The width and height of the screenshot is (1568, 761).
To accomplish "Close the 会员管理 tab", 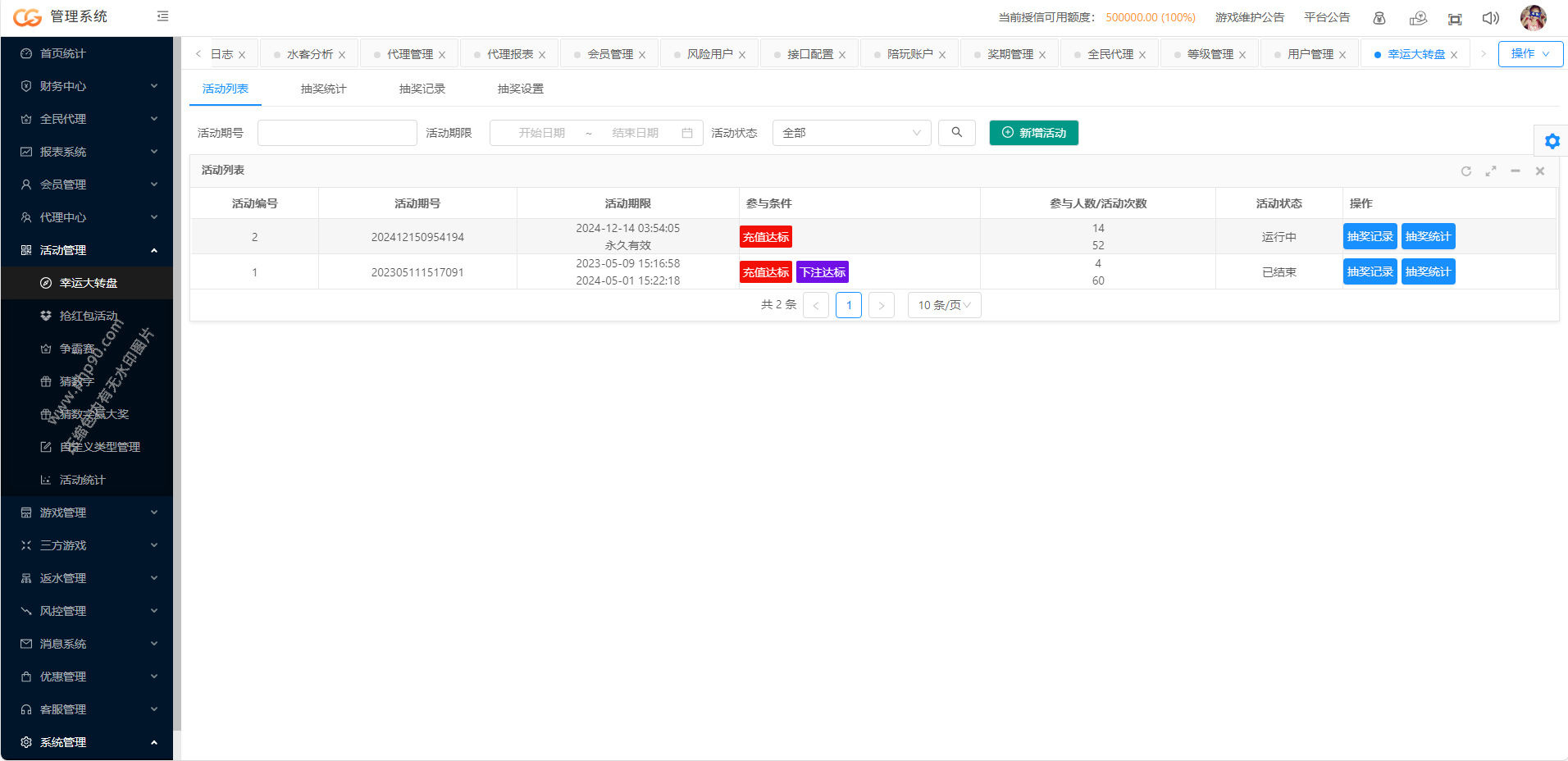I will (x=642, y=55).
